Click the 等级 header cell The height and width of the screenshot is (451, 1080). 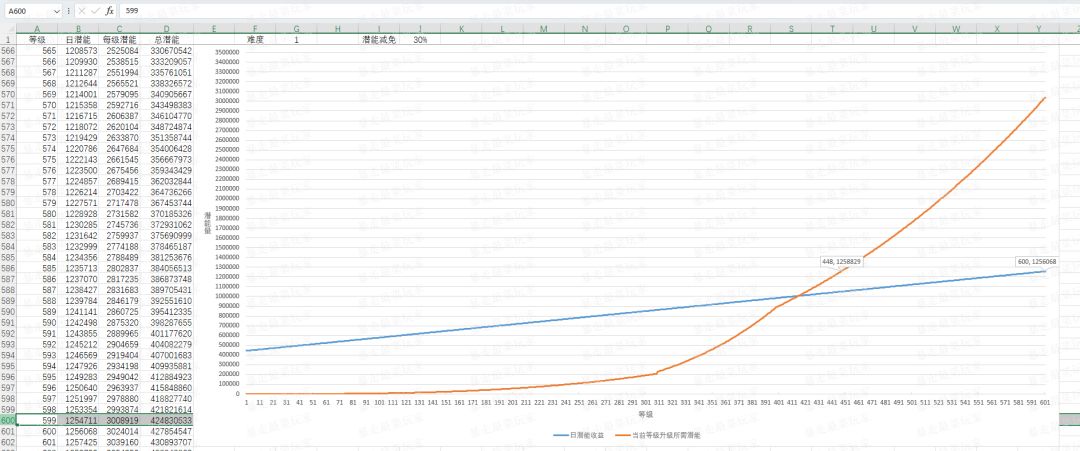[37, 40]
